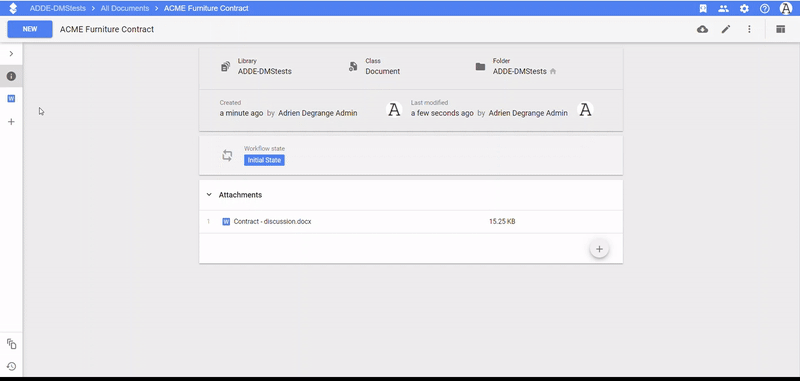Click the Library value ADDE-DMStests
The image size is (800, 381).
click(265, 71)
